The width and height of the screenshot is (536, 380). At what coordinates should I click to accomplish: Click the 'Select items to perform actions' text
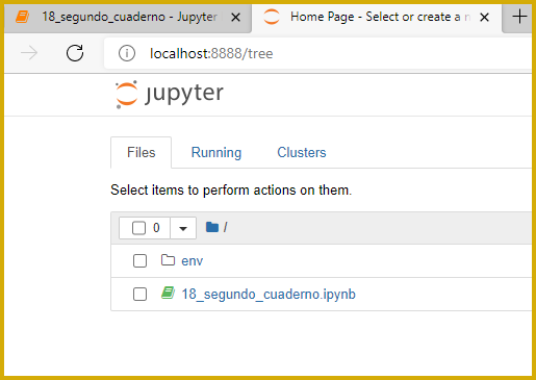coord(231,190)
